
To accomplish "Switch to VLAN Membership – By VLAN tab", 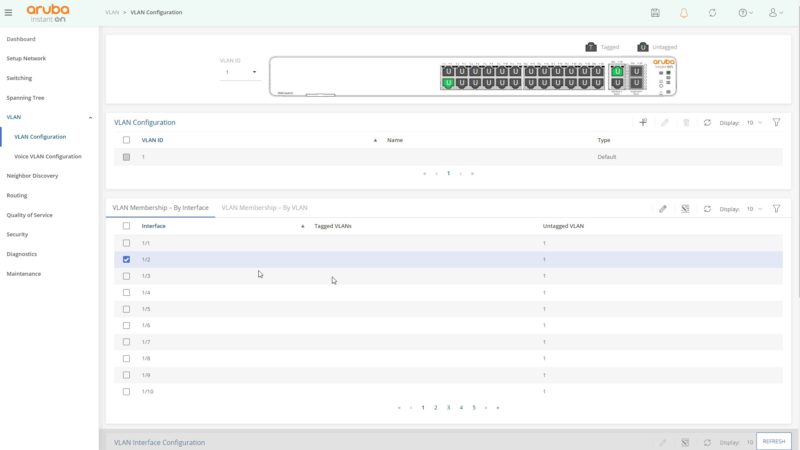I will [264, 208].
